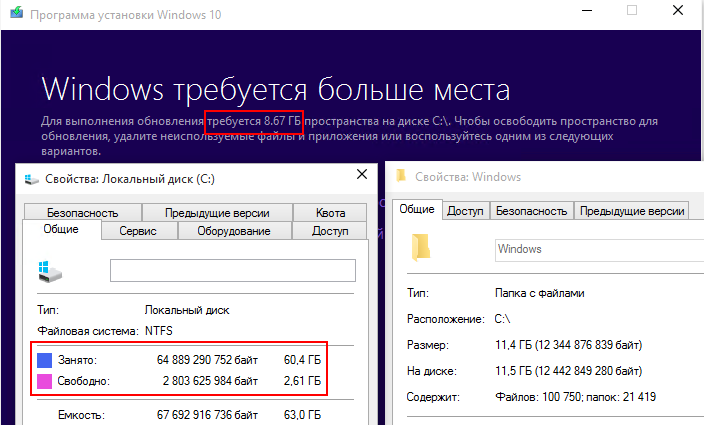Click the C:\ location value in Windows properties
The width and height of the screenshot is (704, 425).
(x=502, y=319)
